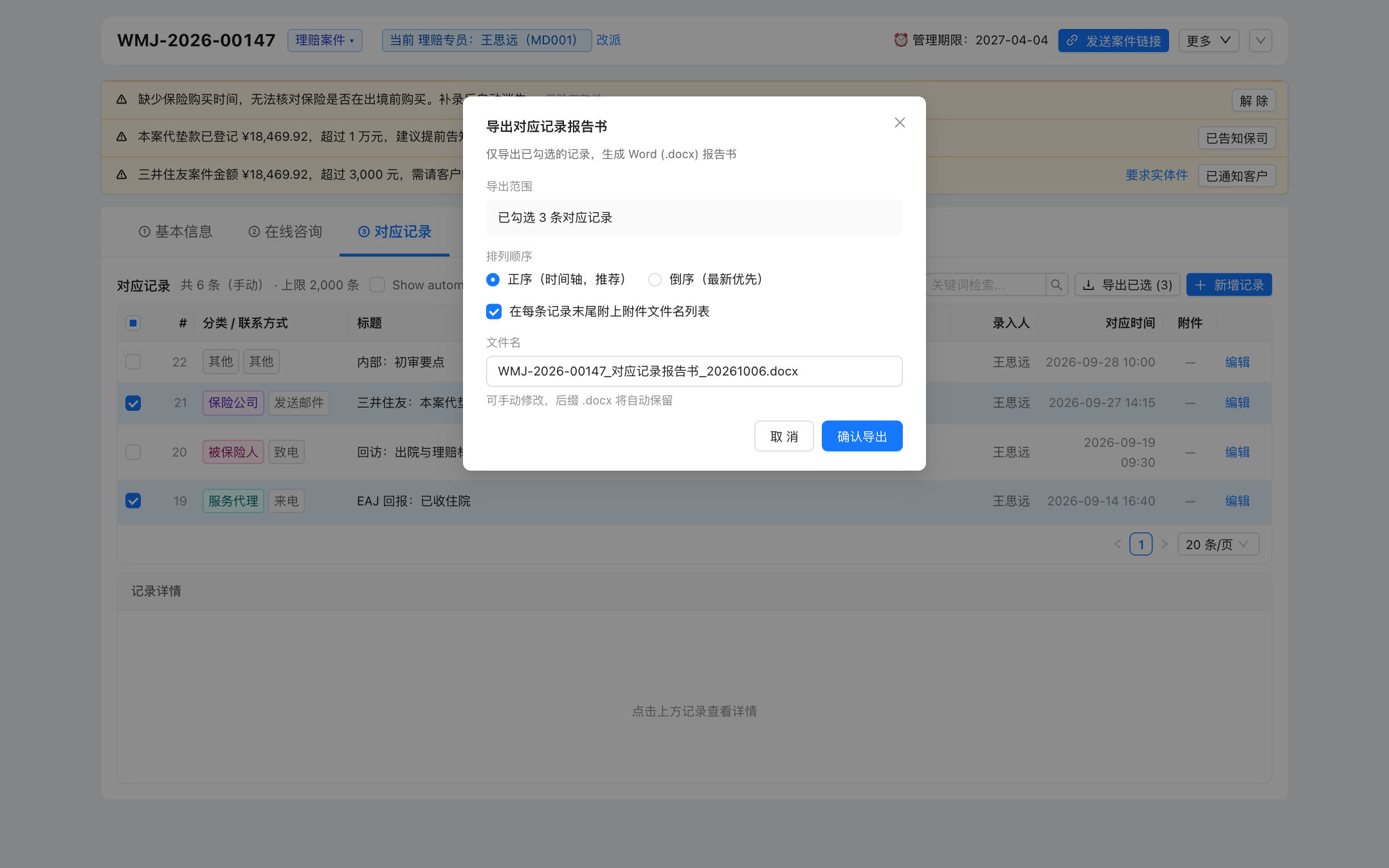The width and height of the screenshot is (1389, 868).
Task: Click the 文件名 input field
Action: coord(694,371)
